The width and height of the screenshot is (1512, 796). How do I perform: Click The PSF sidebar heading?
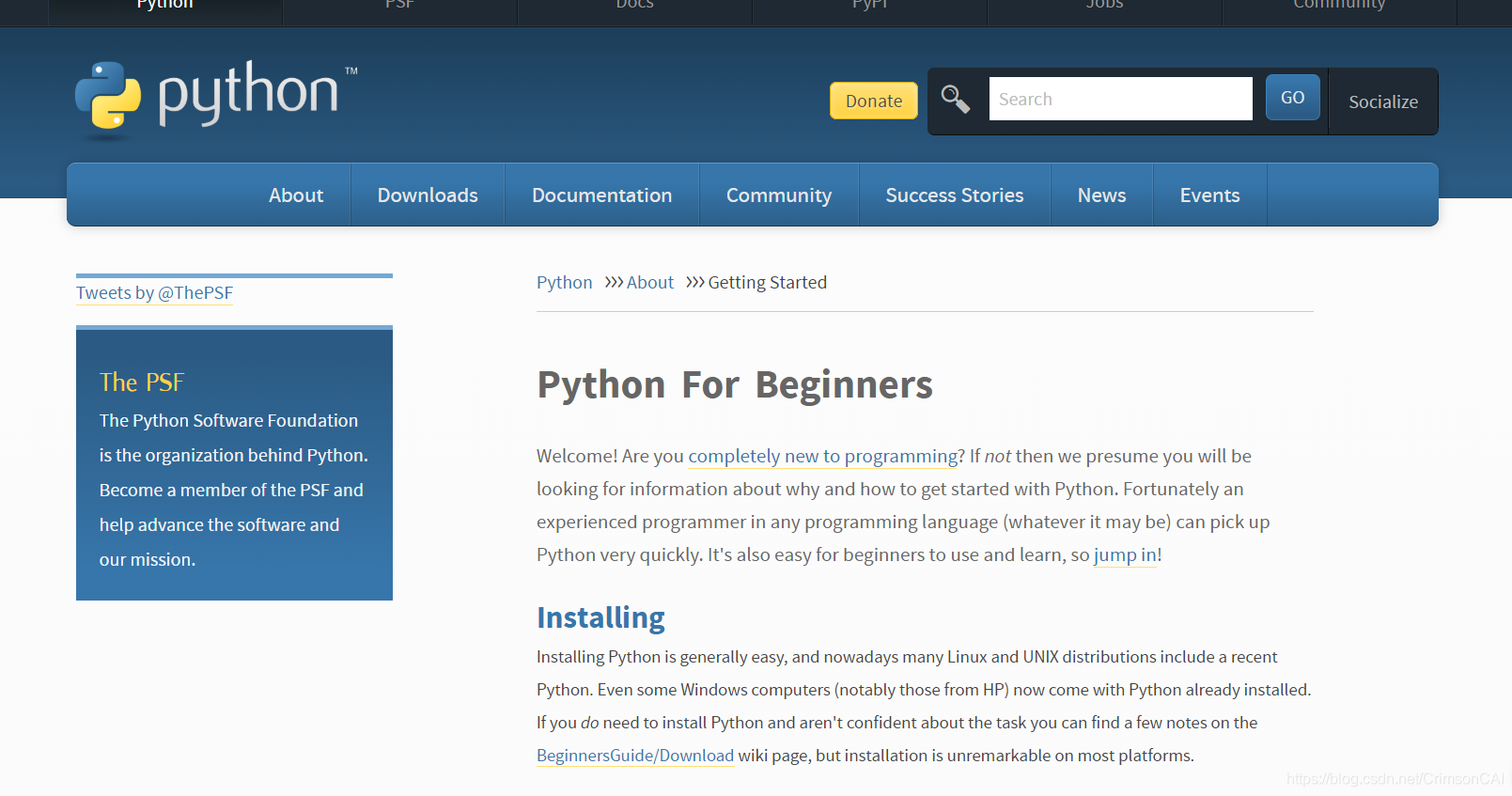click(142, 382)
